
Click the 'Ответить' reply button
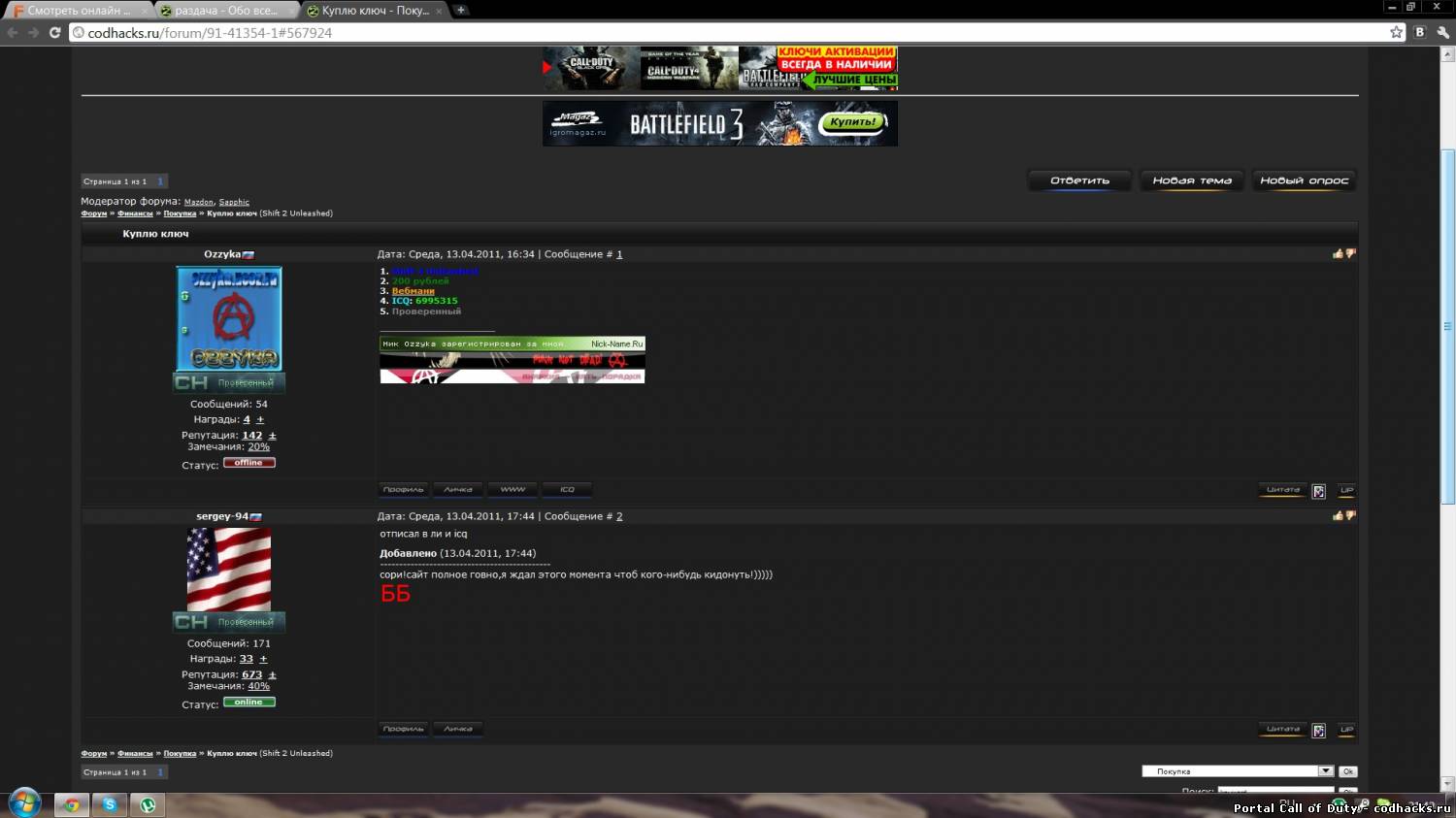click(1079, 180)
